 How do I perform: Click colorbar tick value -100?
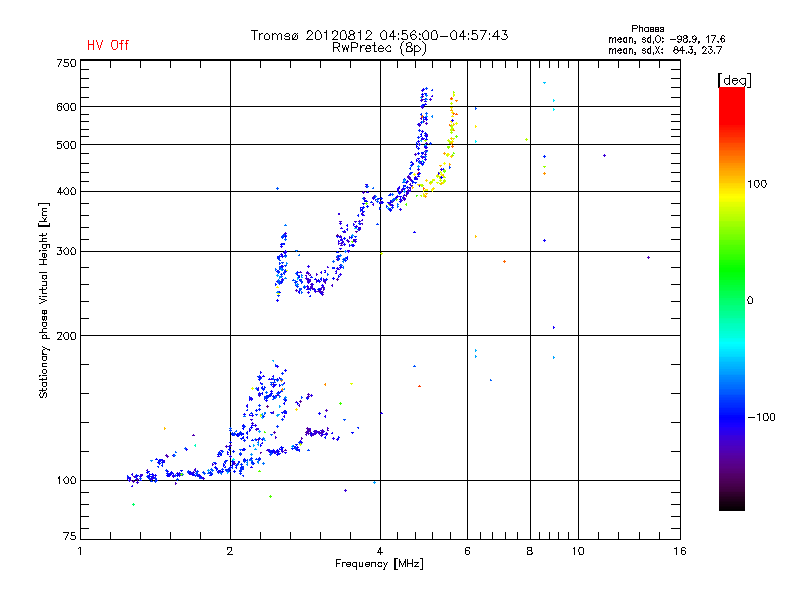coord(761,417)
